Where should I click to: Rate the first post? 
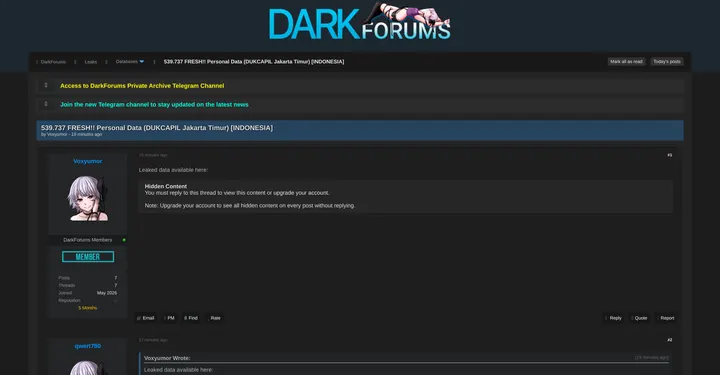click(214, 318)
